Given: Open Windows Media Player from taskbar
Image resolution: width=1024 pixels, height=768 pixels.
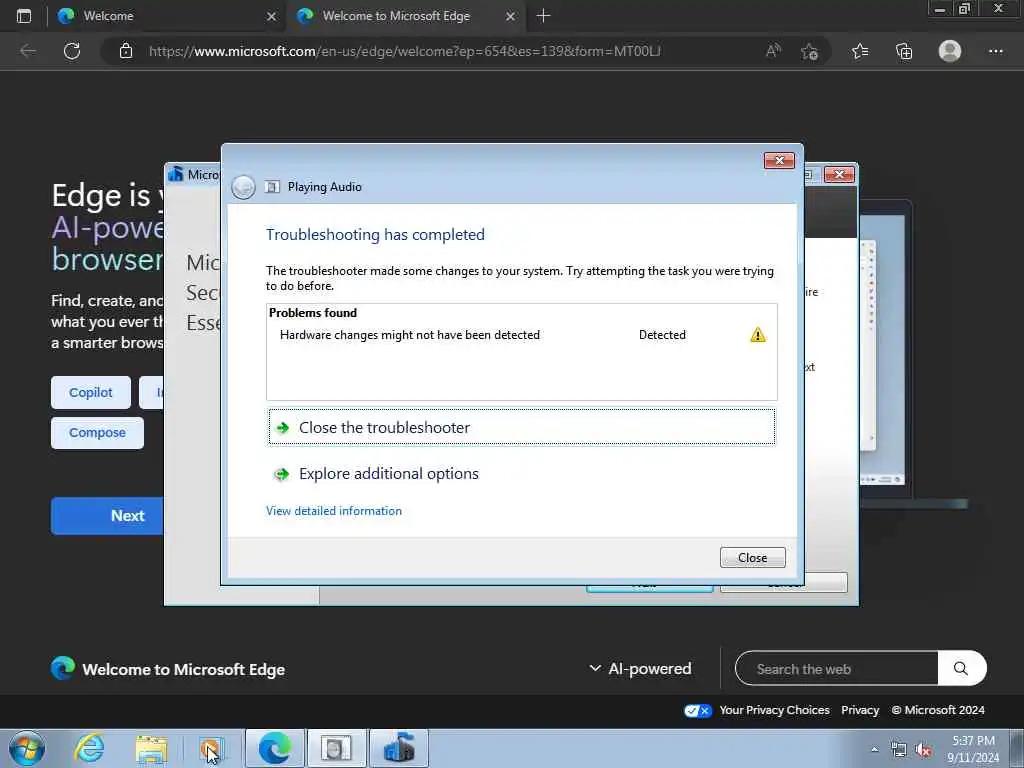Looking at the screenshot, I should (211, 749).
